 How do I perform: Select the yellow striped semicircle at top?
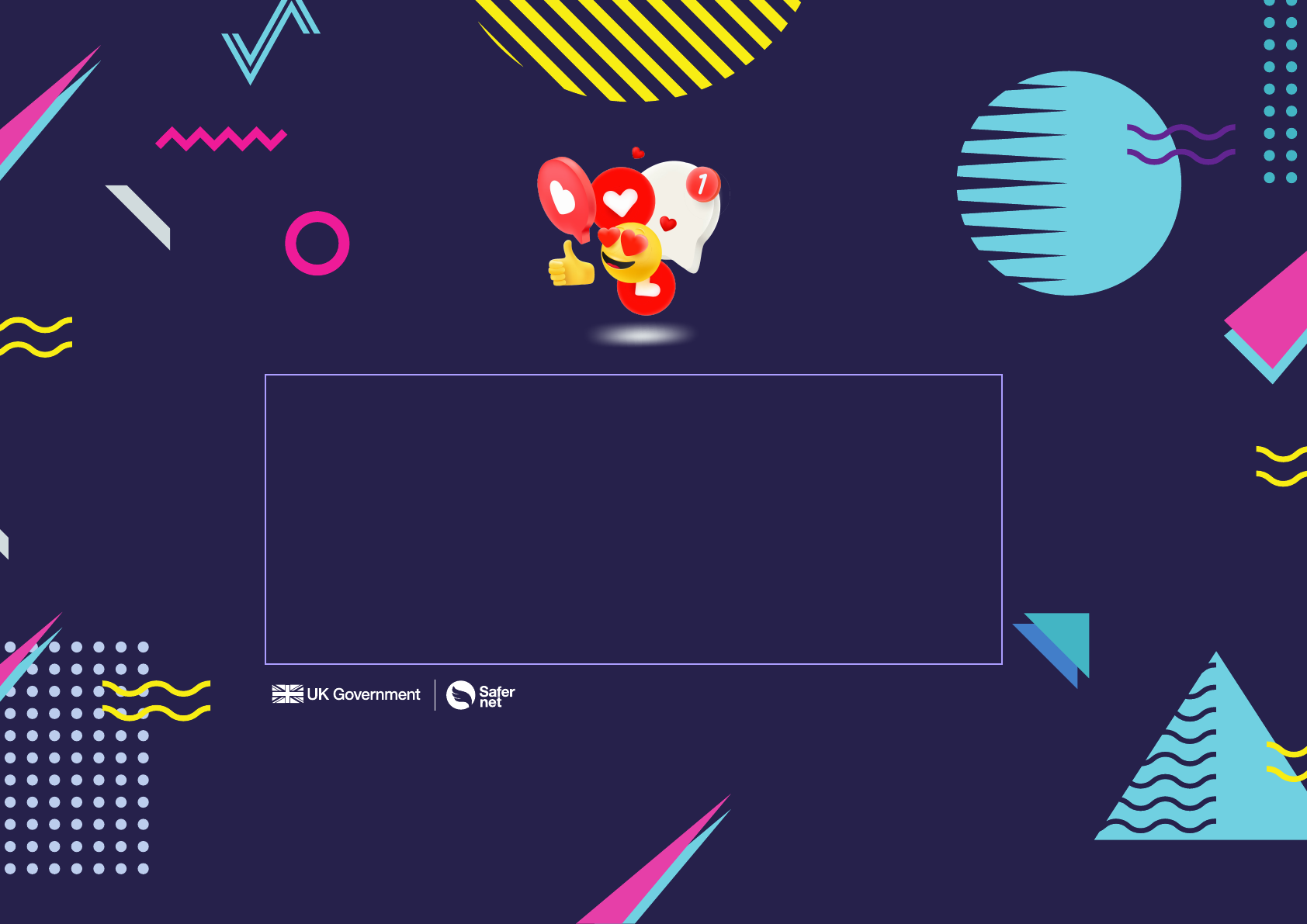point(636,47)
